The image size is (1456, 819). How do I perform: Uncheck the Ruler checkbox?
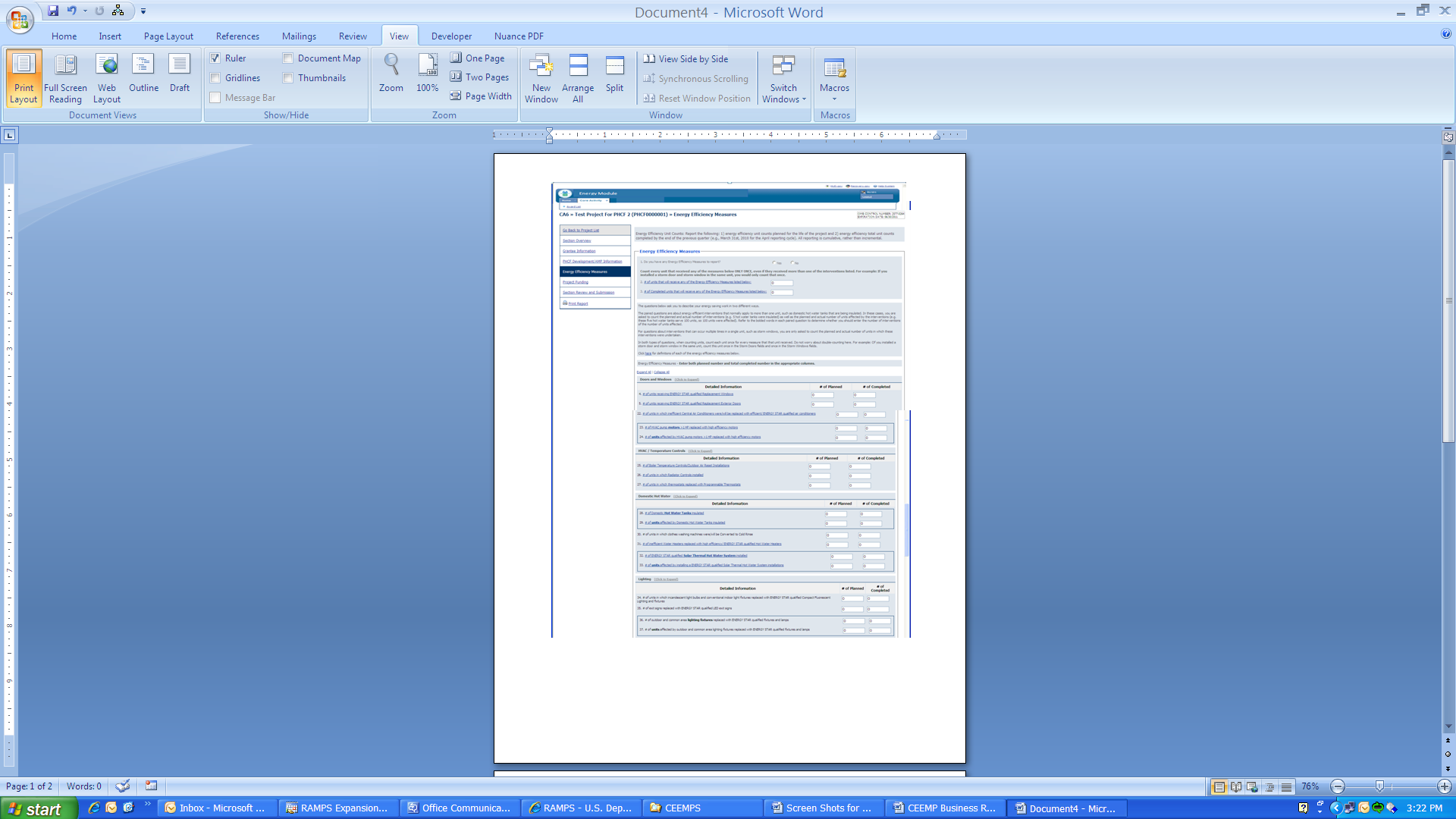[x=215, y=58]
